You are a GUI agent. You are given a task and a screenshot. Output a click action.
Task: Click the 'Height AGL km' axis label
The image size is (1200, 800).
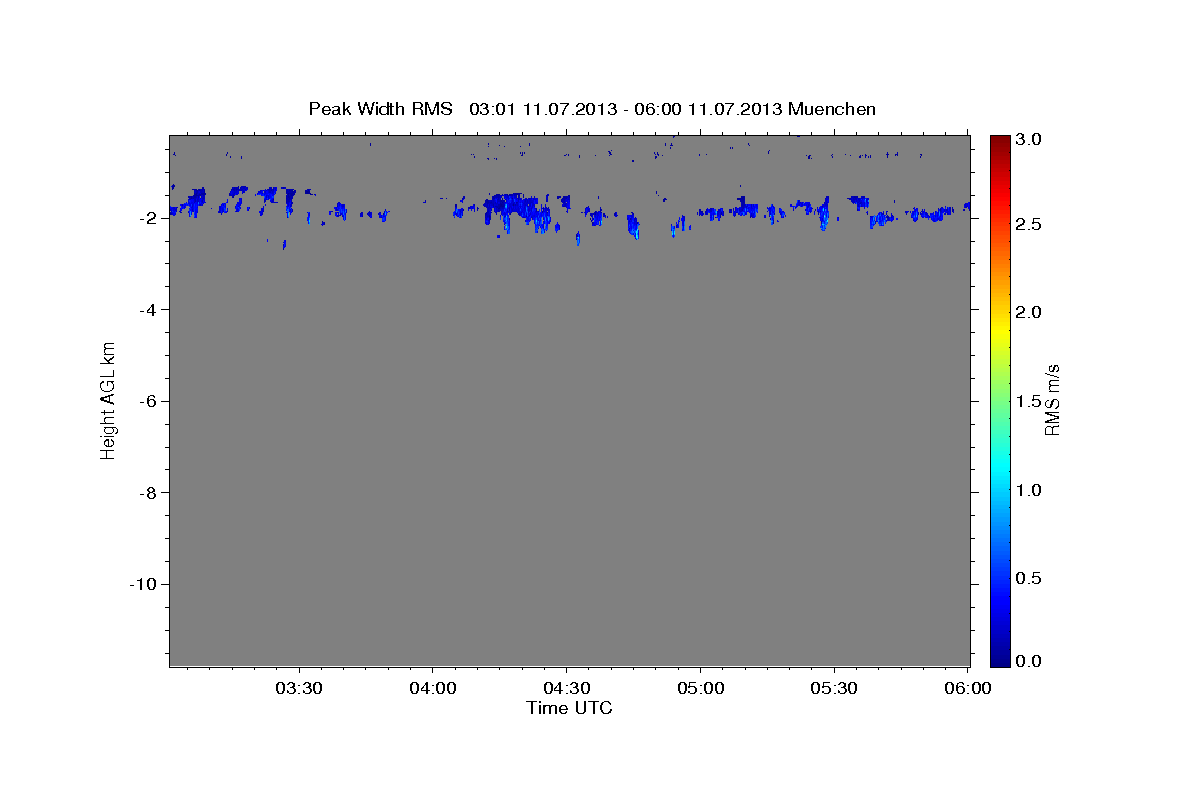(x=108, y=400)
